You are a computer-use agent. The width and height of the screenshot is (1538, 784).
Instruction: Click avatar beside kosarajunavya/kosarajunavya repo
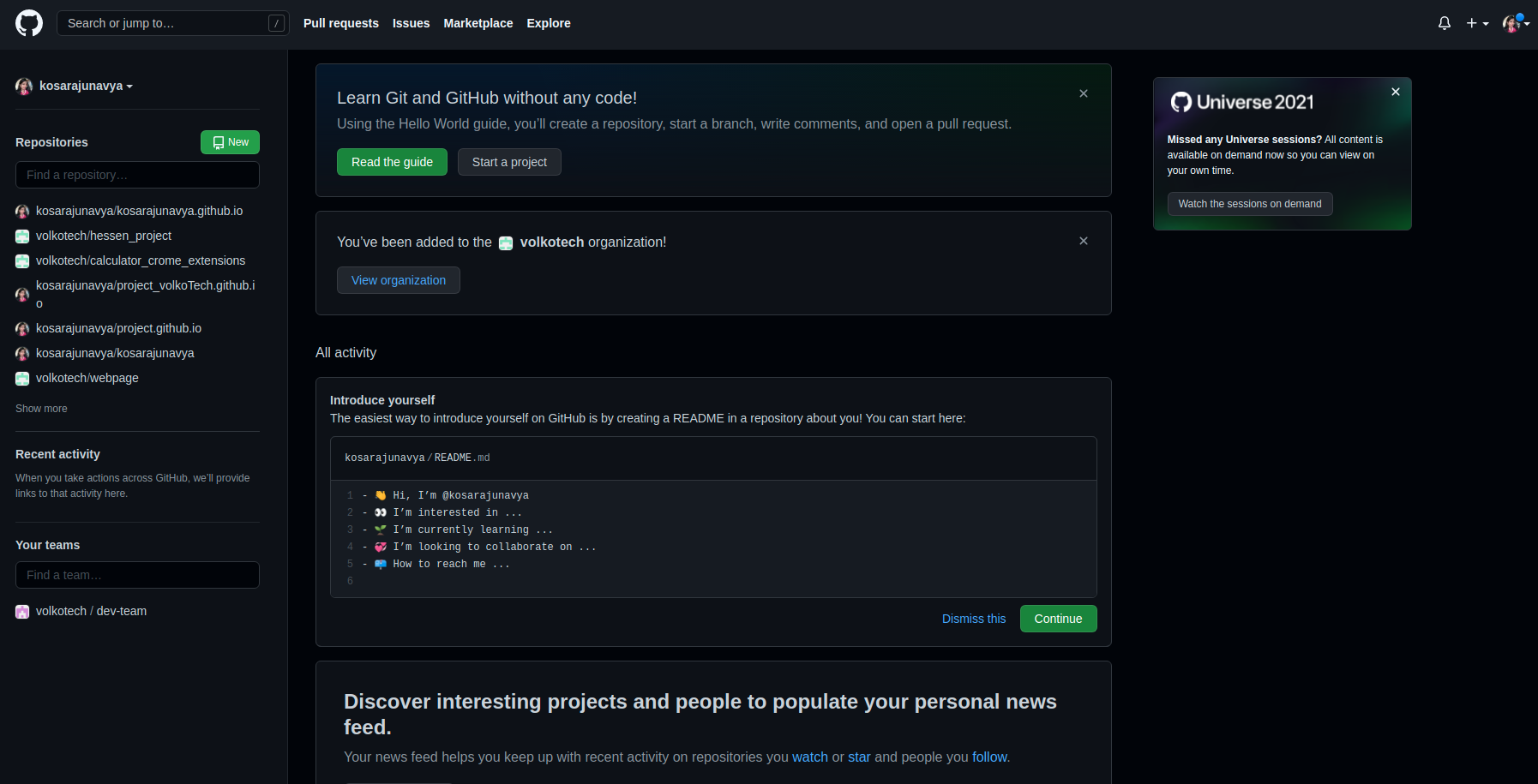click(22, 354)
